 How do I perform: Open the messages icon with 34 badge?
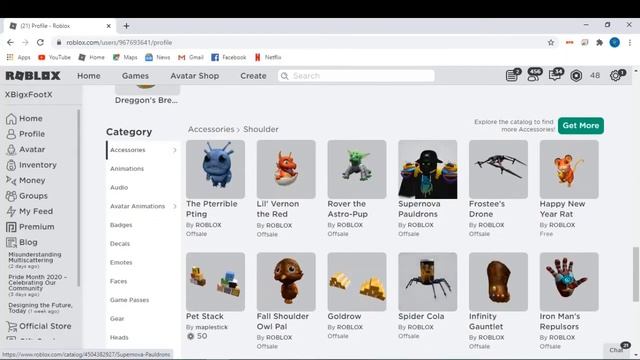point(556,75)
